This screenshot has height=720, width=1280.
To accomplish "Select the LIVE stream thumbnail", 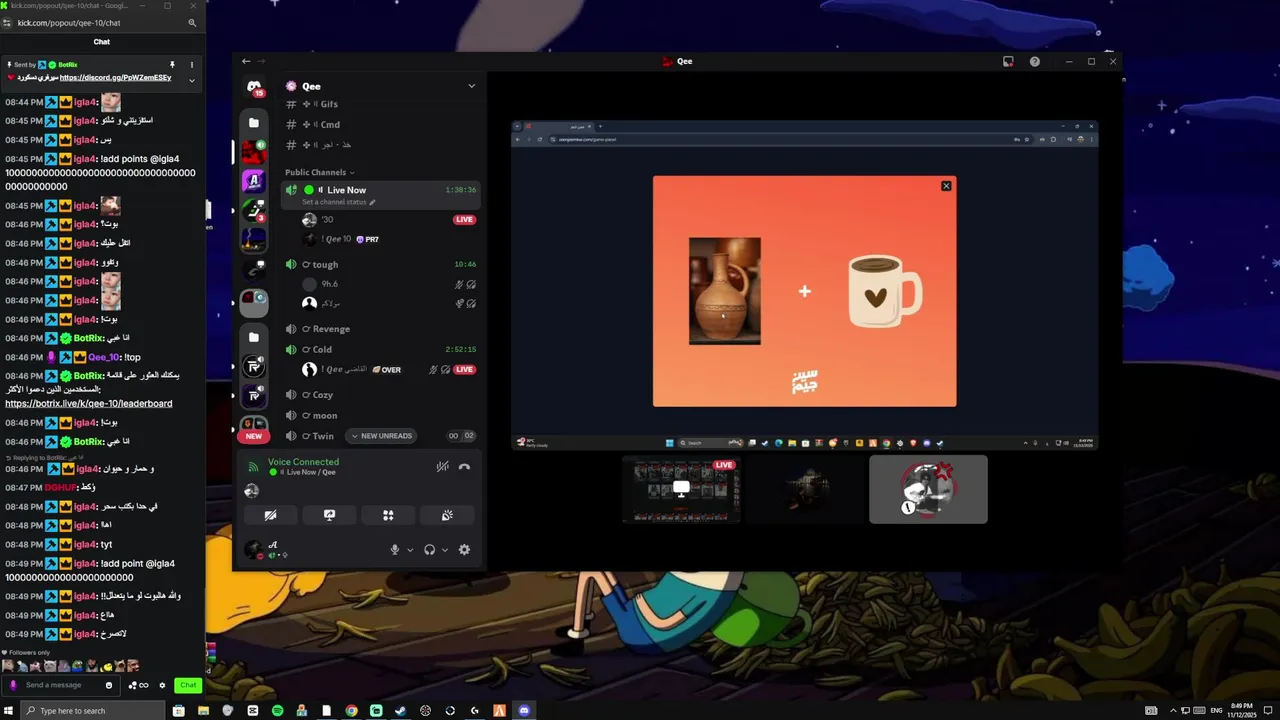I will (682, 489).
